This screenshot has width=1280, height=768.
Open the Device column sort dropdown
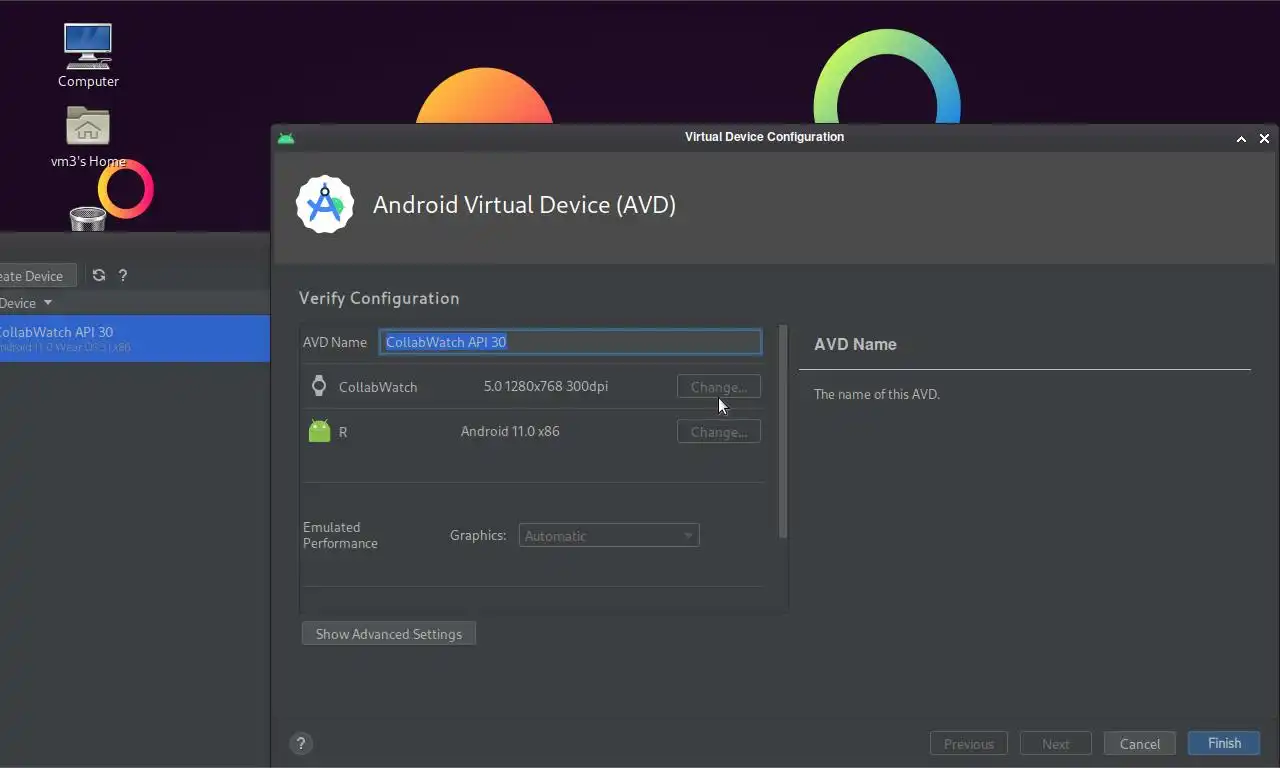click(47, 303)
